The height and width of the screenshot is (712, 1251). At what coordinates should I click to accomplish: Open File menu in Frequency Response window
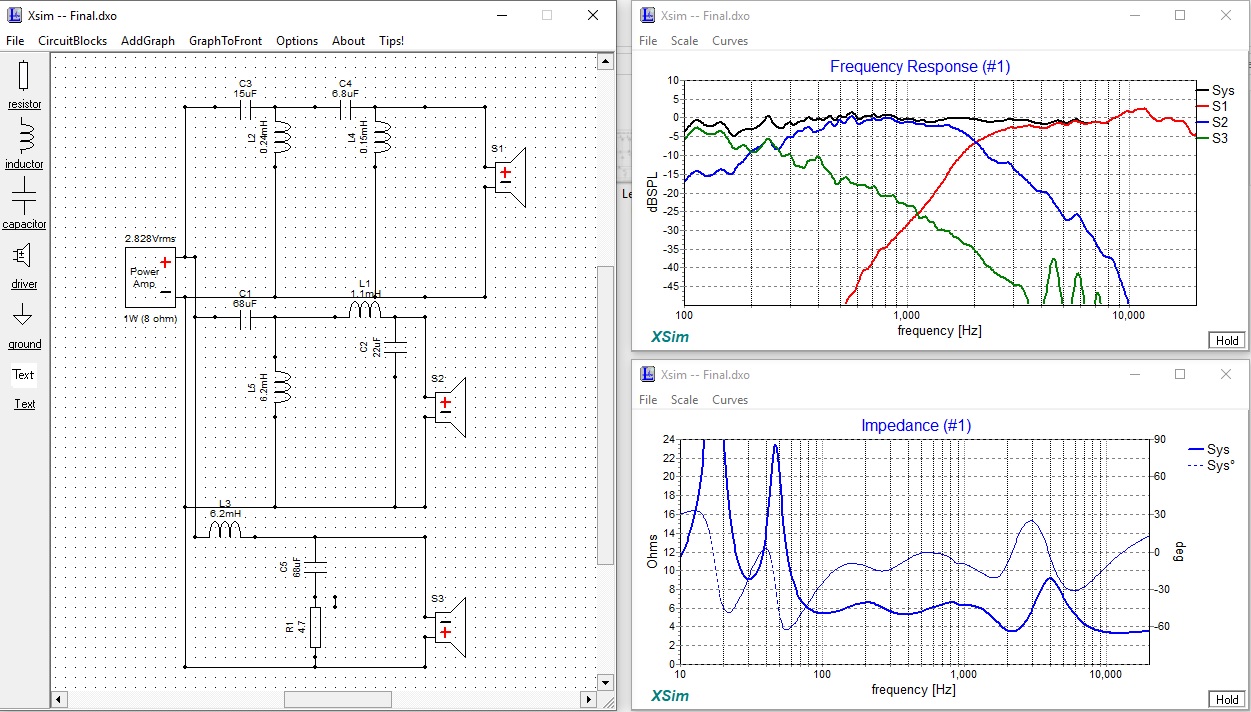pyautogui.click(x=648, y=41)
